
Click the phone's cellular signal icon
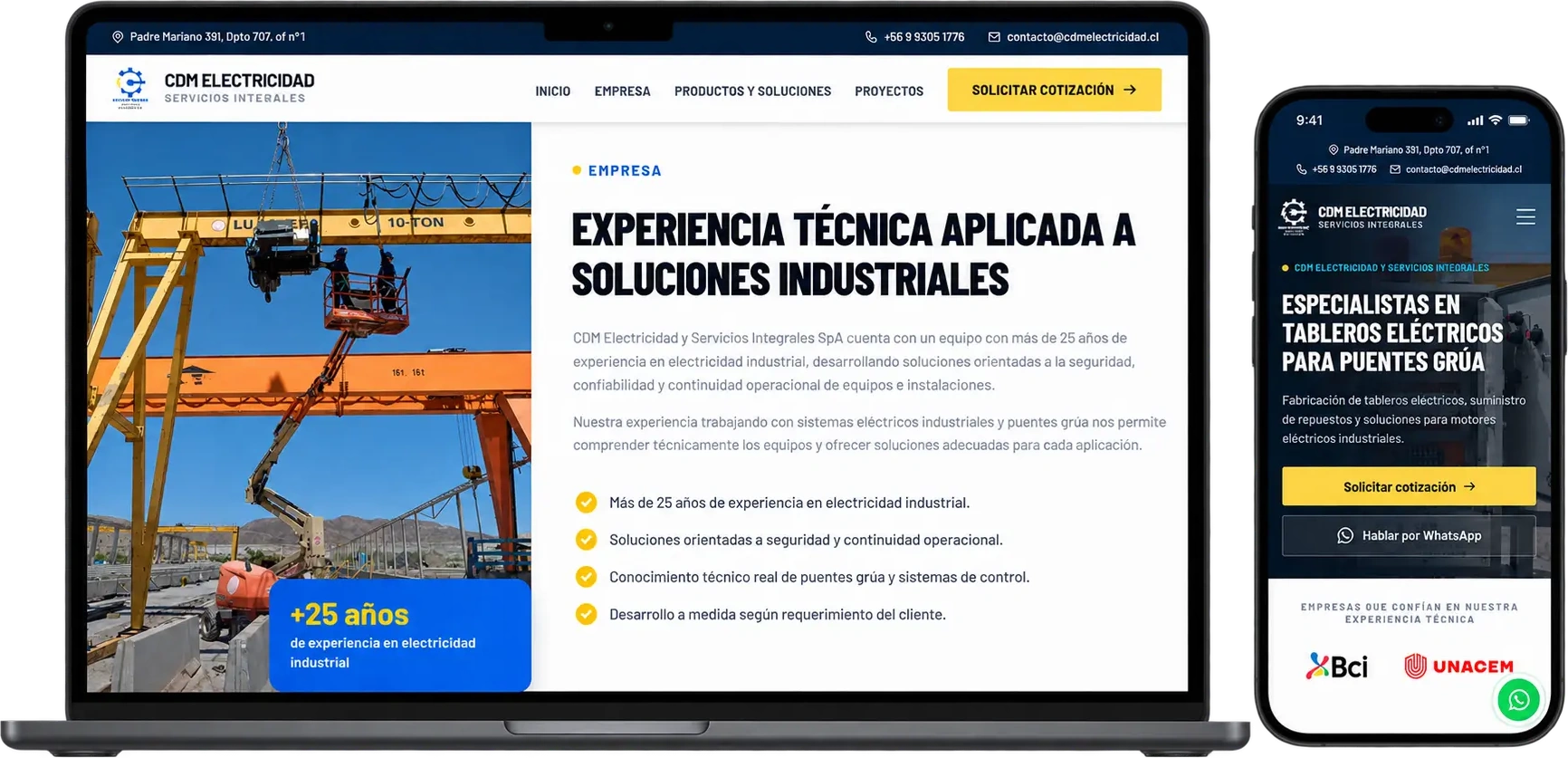[1476, 120]
